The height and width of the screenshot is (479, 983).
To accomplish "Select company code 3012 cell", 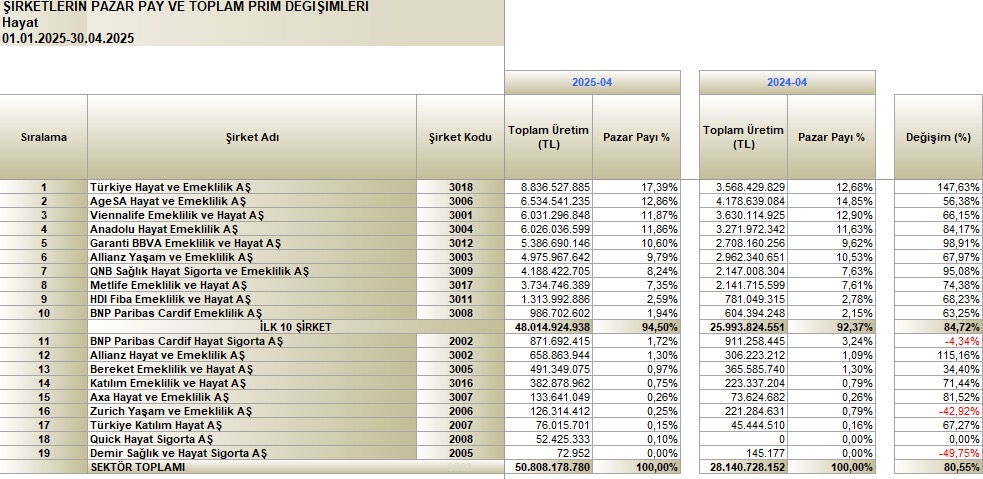I will pyautogui.click(x=460, y=243).
